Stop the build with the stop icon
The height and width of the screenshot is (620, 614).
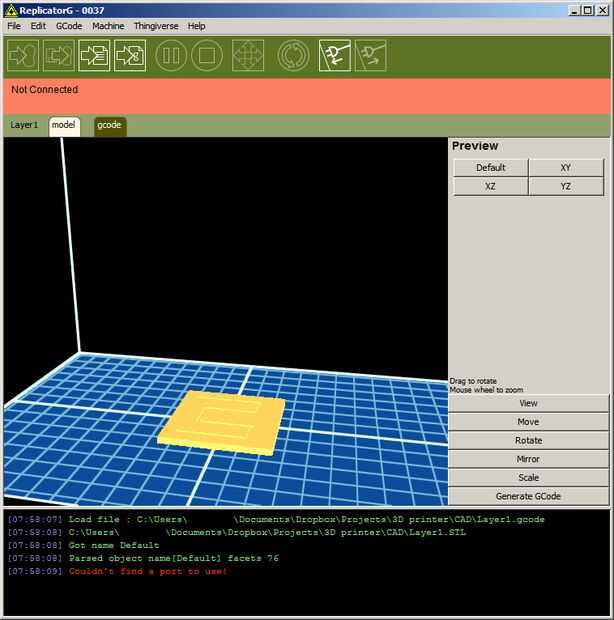(207, 56)
